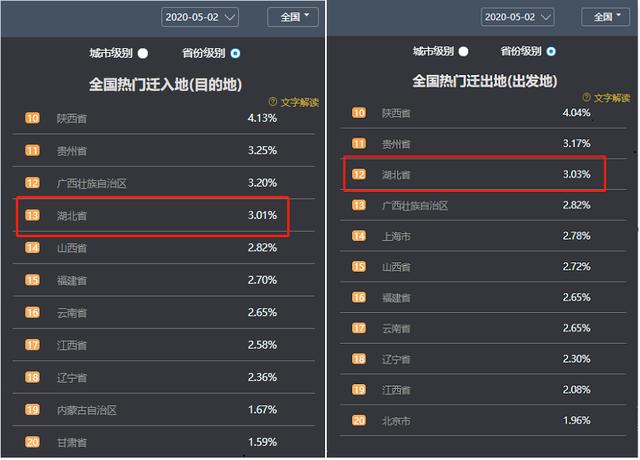Open the 文字解读 link in right panel
The height and width of the screenshot is (460, 640).
coord(612,98)
